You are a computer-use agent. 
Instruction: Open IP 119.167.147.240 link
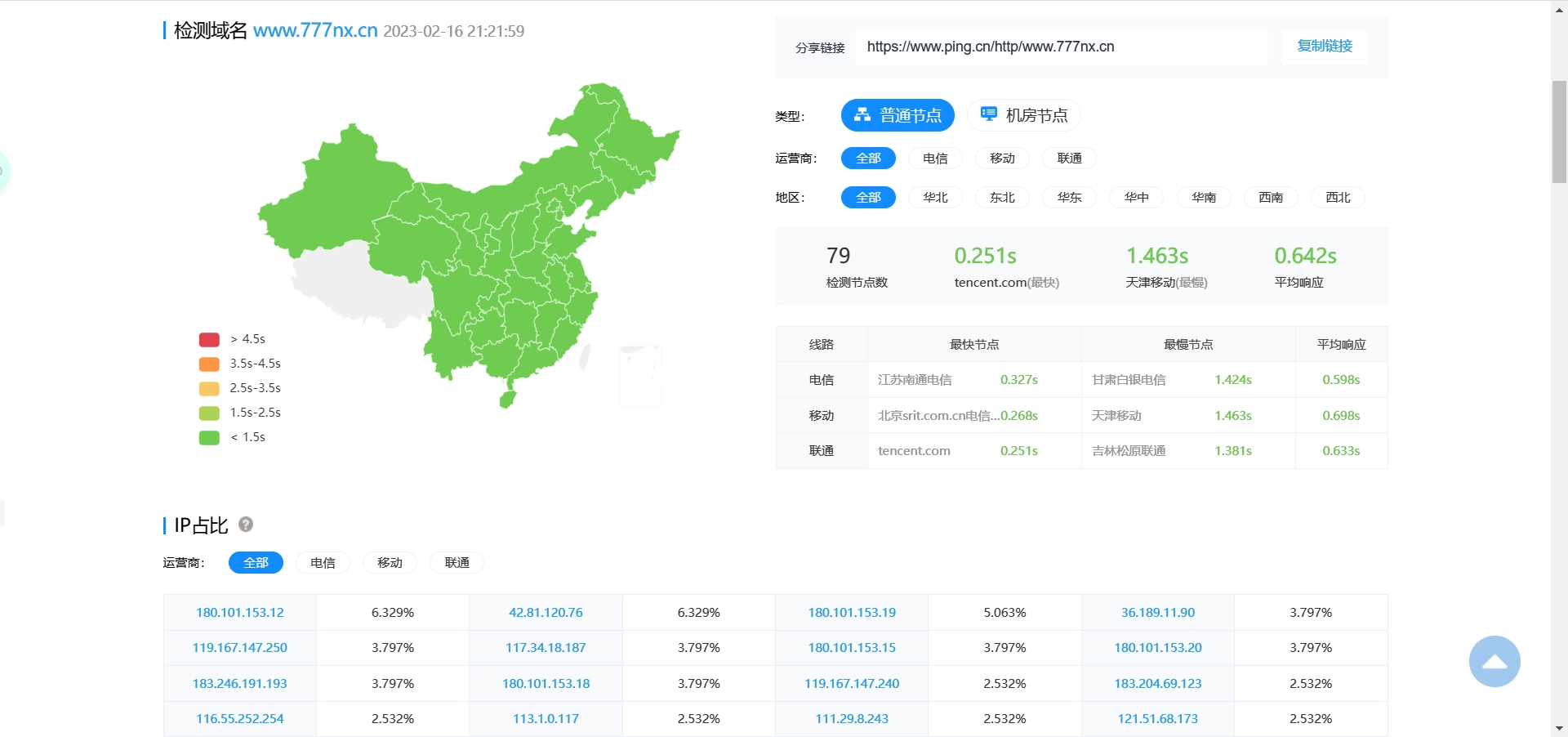click(852, 684)
